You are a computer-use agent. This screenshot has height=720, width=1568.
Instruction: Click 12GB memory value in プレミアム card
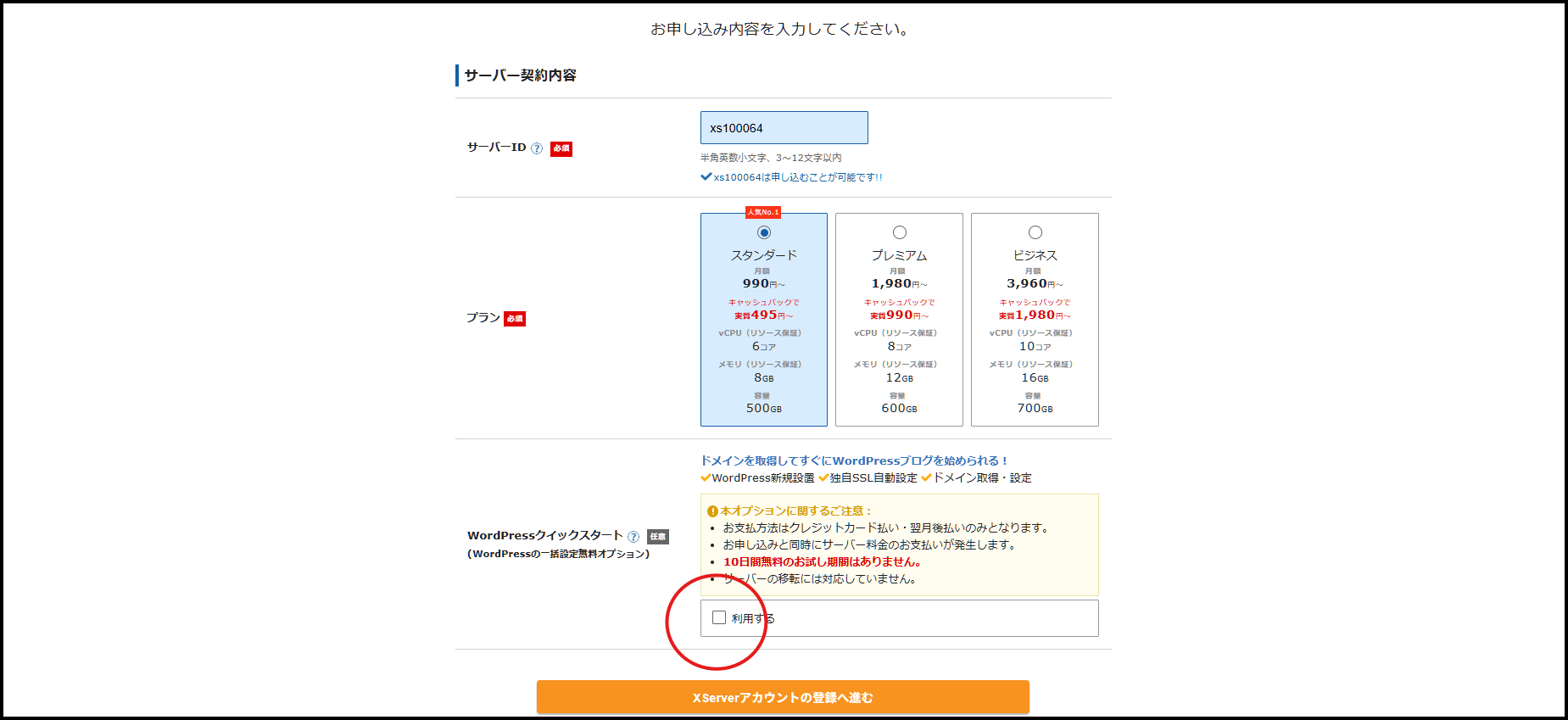tap(900, 377)
